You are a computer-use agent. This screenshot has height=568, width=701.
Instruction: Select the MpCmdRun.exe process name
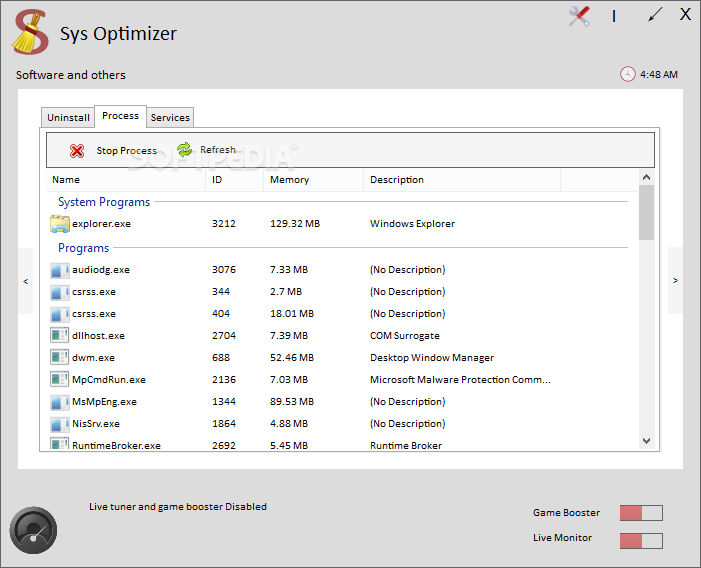109,380
